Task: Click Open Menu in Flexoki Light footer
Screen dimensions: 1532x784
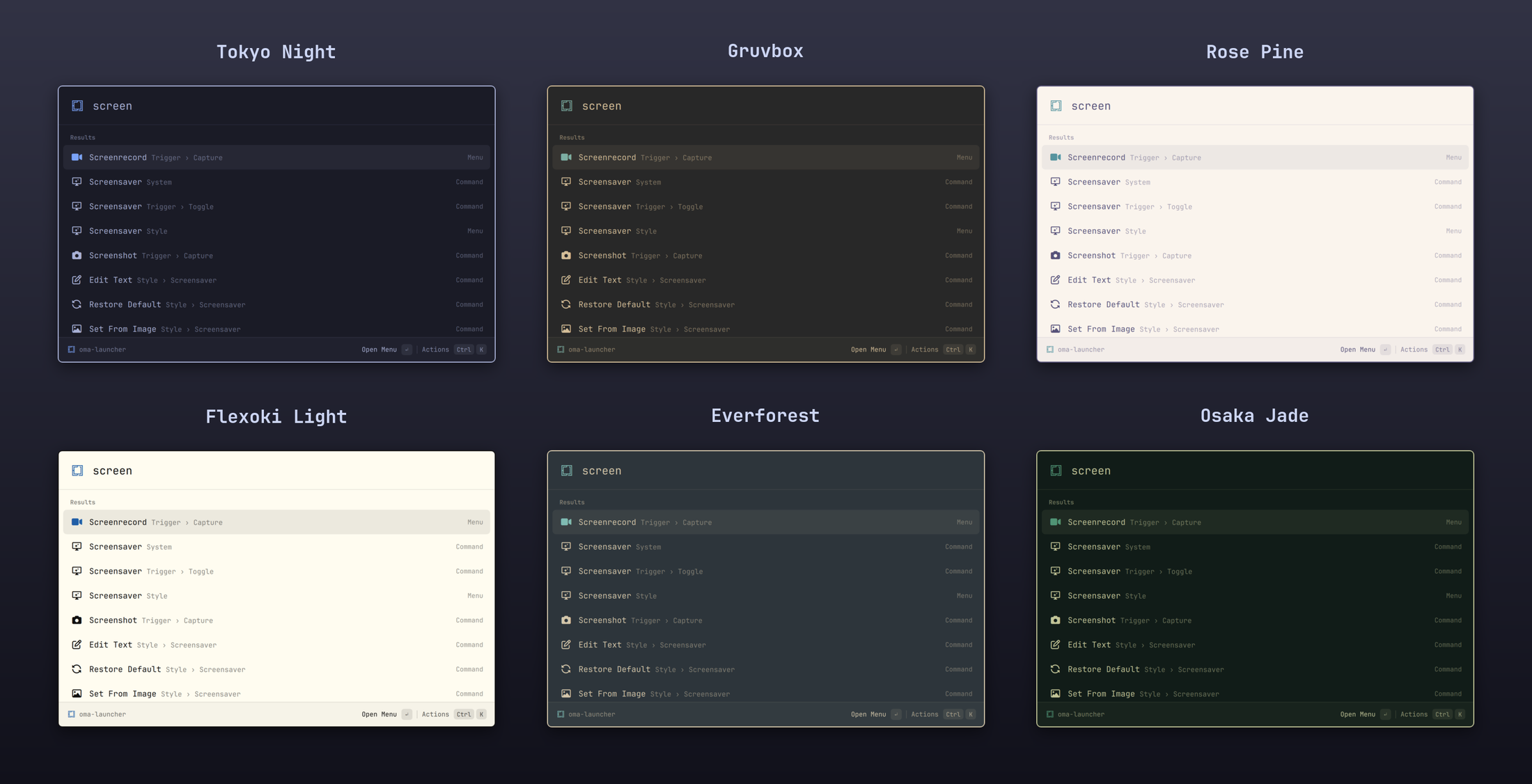Action: coord(379,714)
